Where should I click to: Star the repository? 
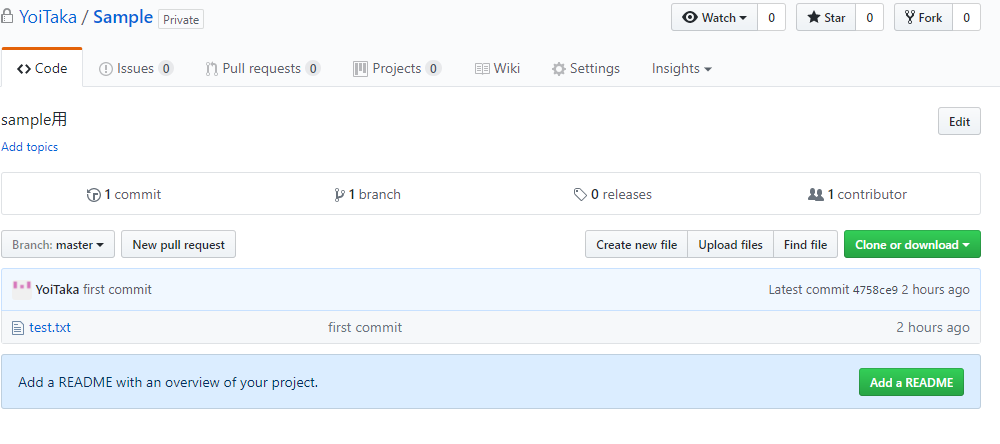pyautogui.click(x=826, y=17)
